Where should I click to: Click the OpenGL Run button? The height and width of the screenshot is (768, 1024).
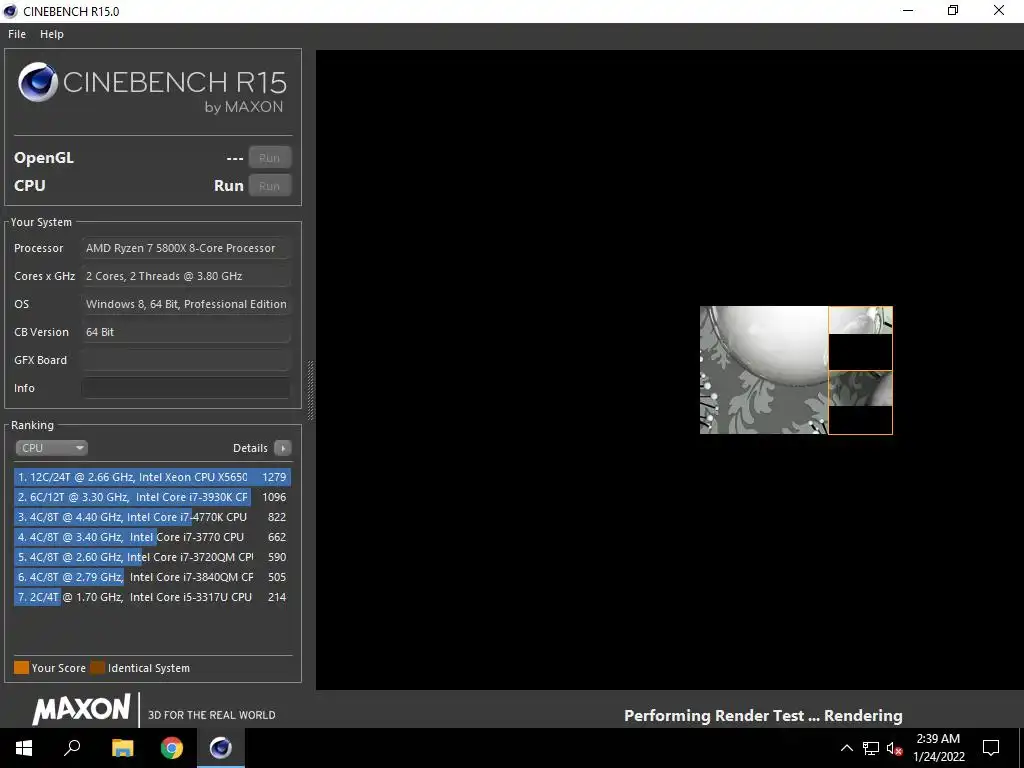click(x=269, y=157)
